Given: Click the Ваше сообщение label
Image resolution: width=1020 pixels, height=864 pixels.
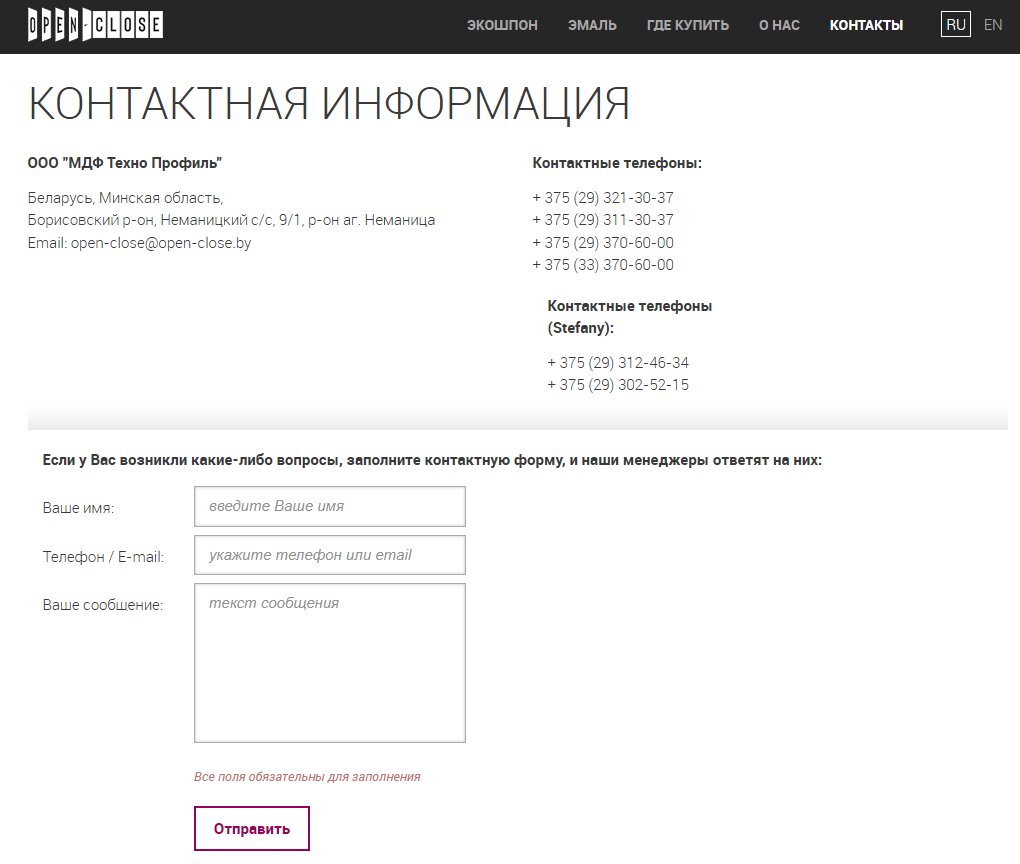Looking at the screenshot, I should click(x=103, y=605).
